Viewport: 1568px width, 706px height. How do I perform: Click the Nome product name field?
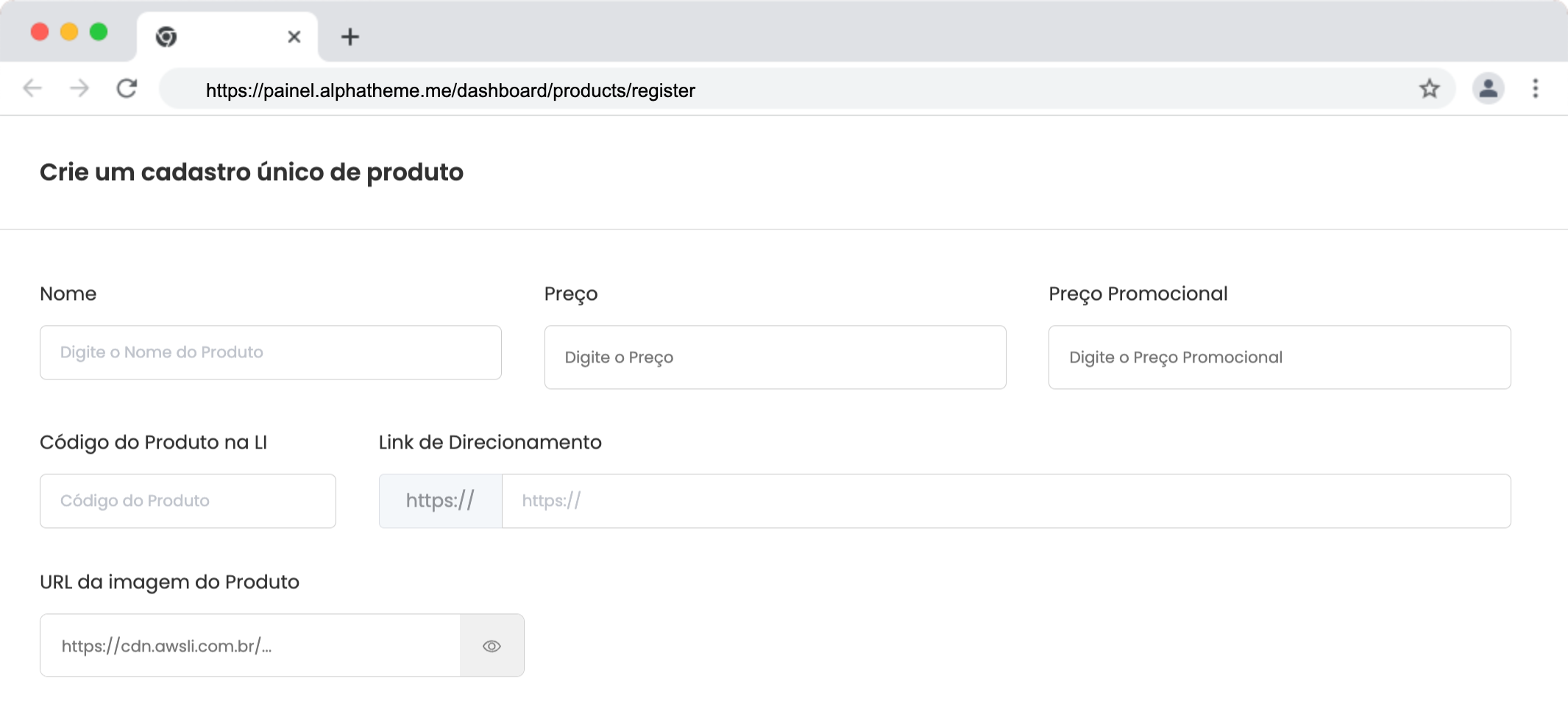point(270,352)
